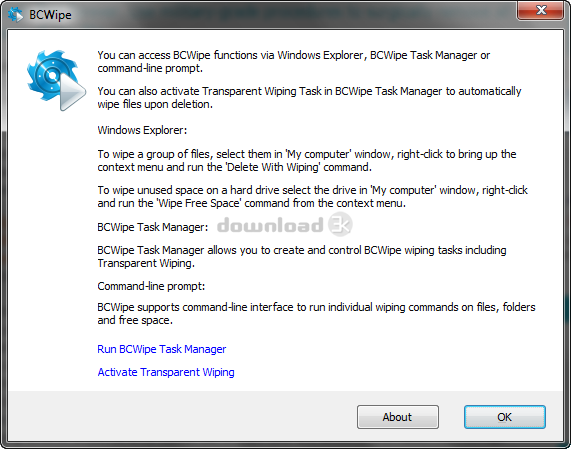Click the 'Windows Explorer:' heading
The width and height of the screenshot is (571, 449).
[x=142, y=130]
